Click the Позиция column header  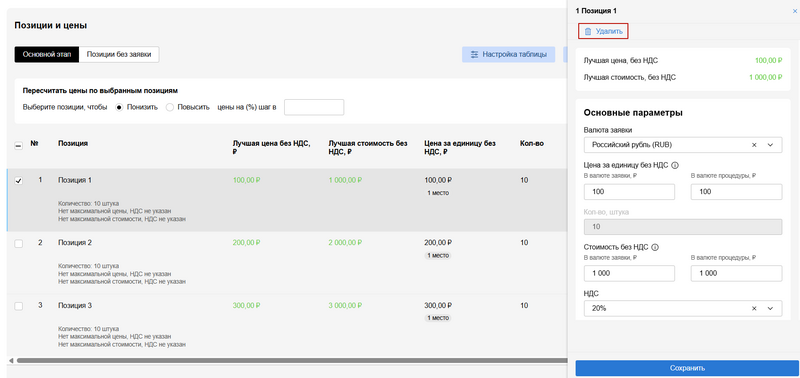point(73,143)
